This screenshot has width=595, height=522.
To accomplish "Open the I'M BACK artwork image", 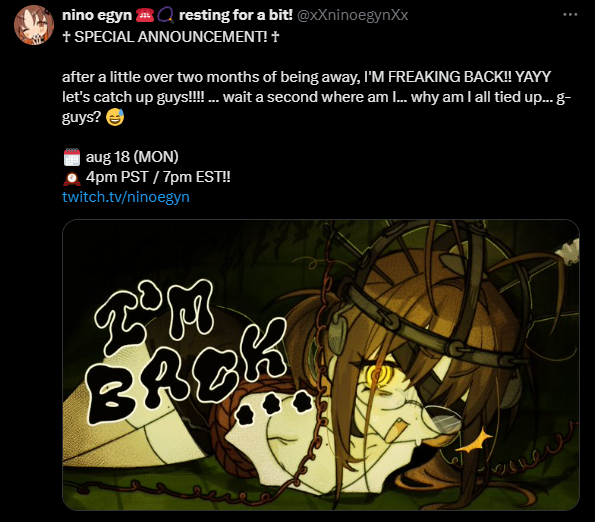I will tap(321, 365).
